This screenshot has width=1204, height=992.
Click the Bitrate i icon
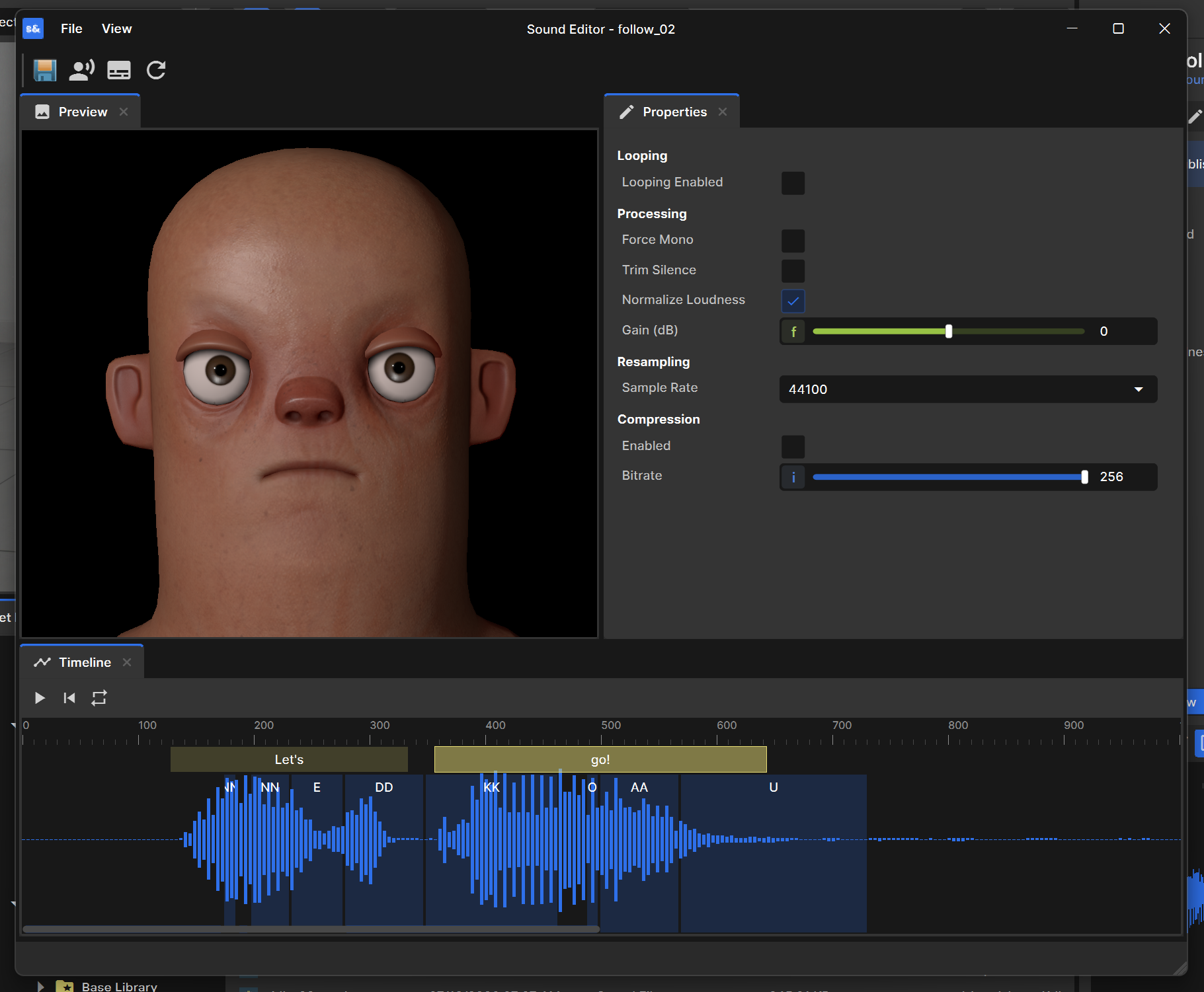(793, 477)
